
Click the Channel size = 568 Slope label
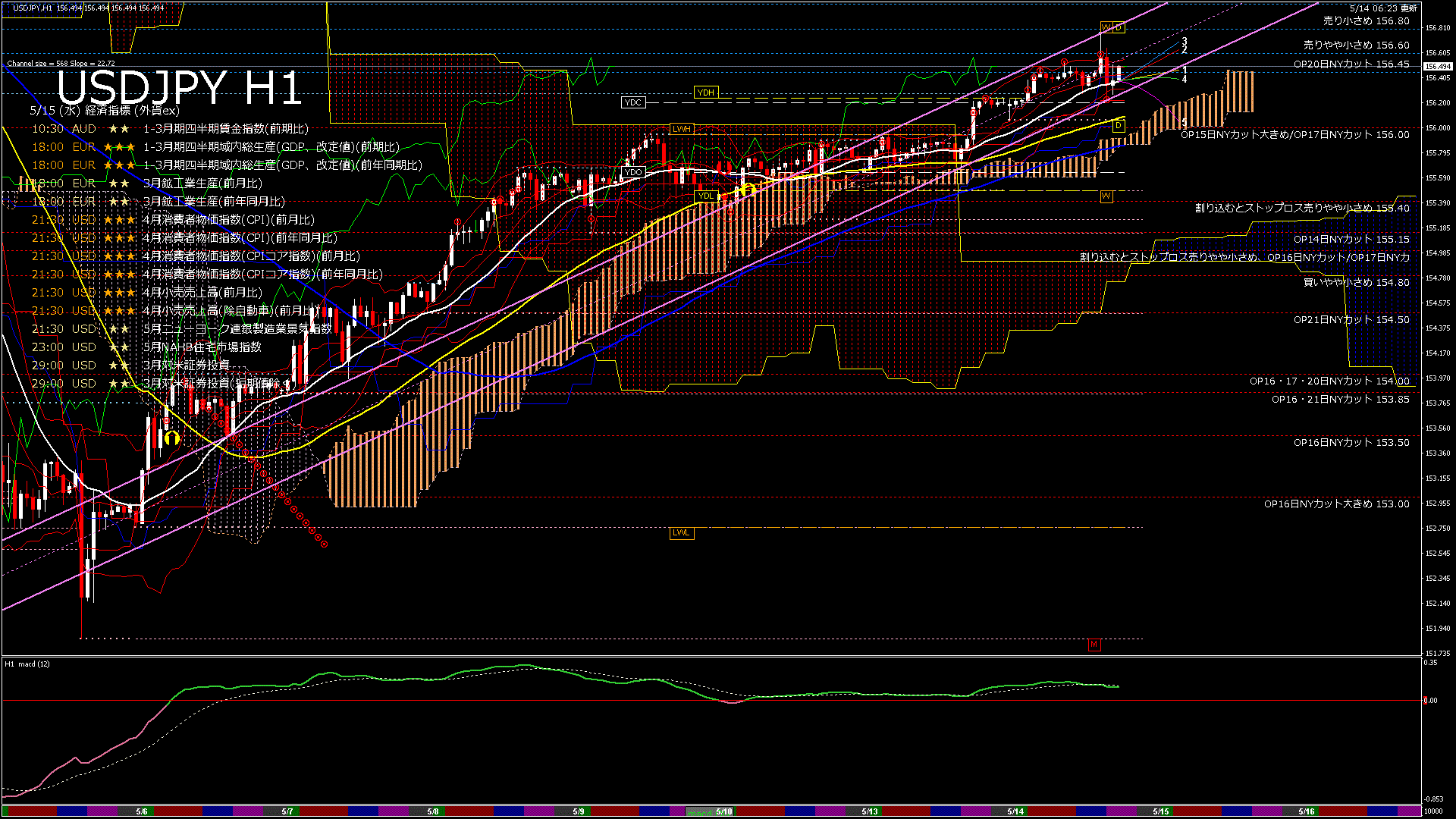pyautogui.click(x=61, y=64)
